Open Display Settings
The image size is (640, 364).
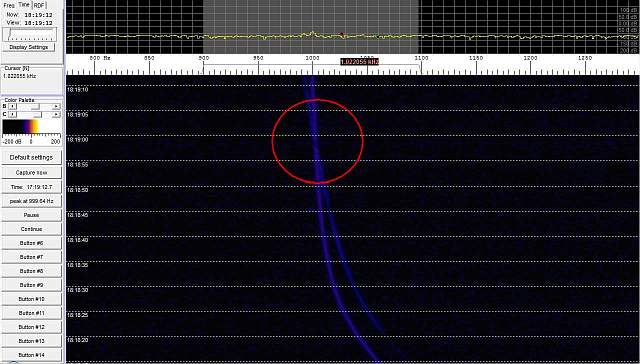(x=29, y=47)
